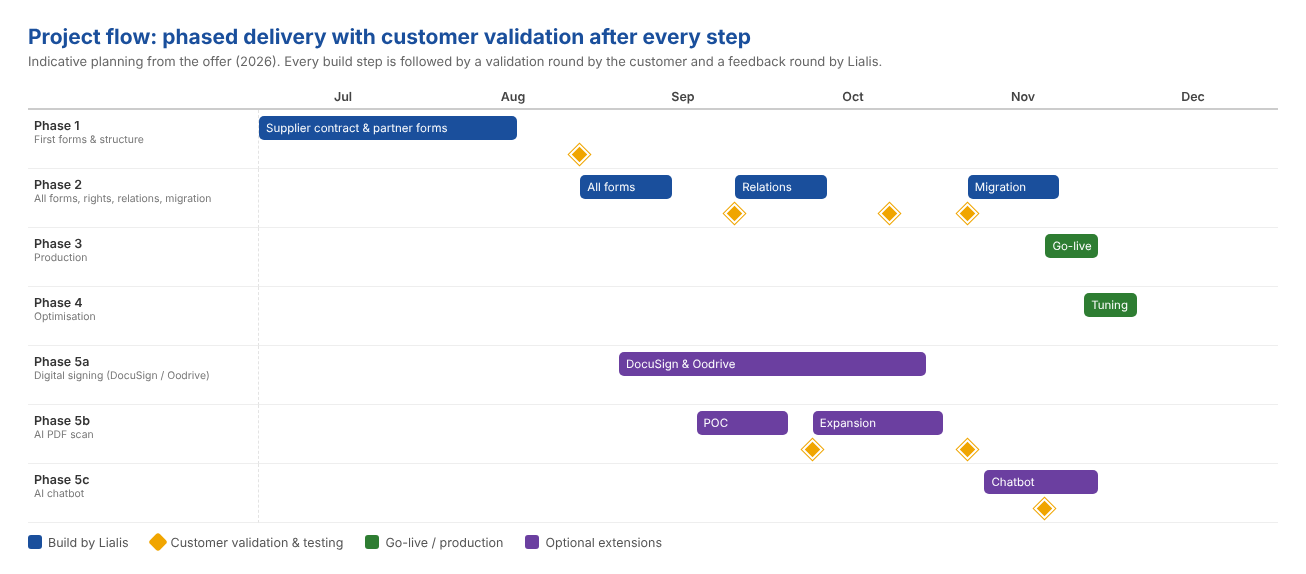1306x574 pixels.
Task: Click the 'Go-live / production' legend label
Action: click(x=444, y=543)
